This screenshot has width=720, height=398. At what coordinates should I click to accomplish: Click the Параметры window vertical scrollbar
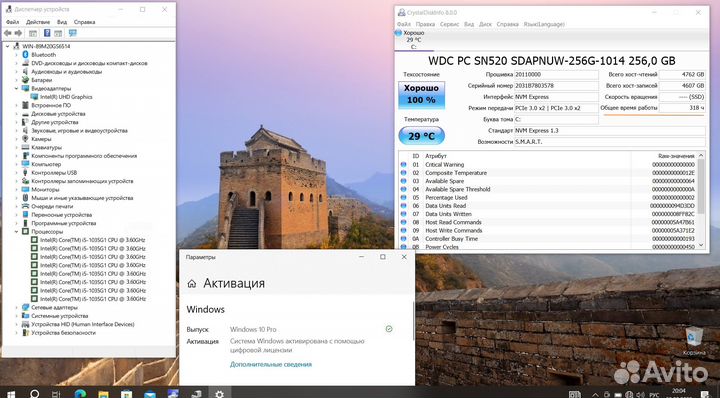coord(413,320)
